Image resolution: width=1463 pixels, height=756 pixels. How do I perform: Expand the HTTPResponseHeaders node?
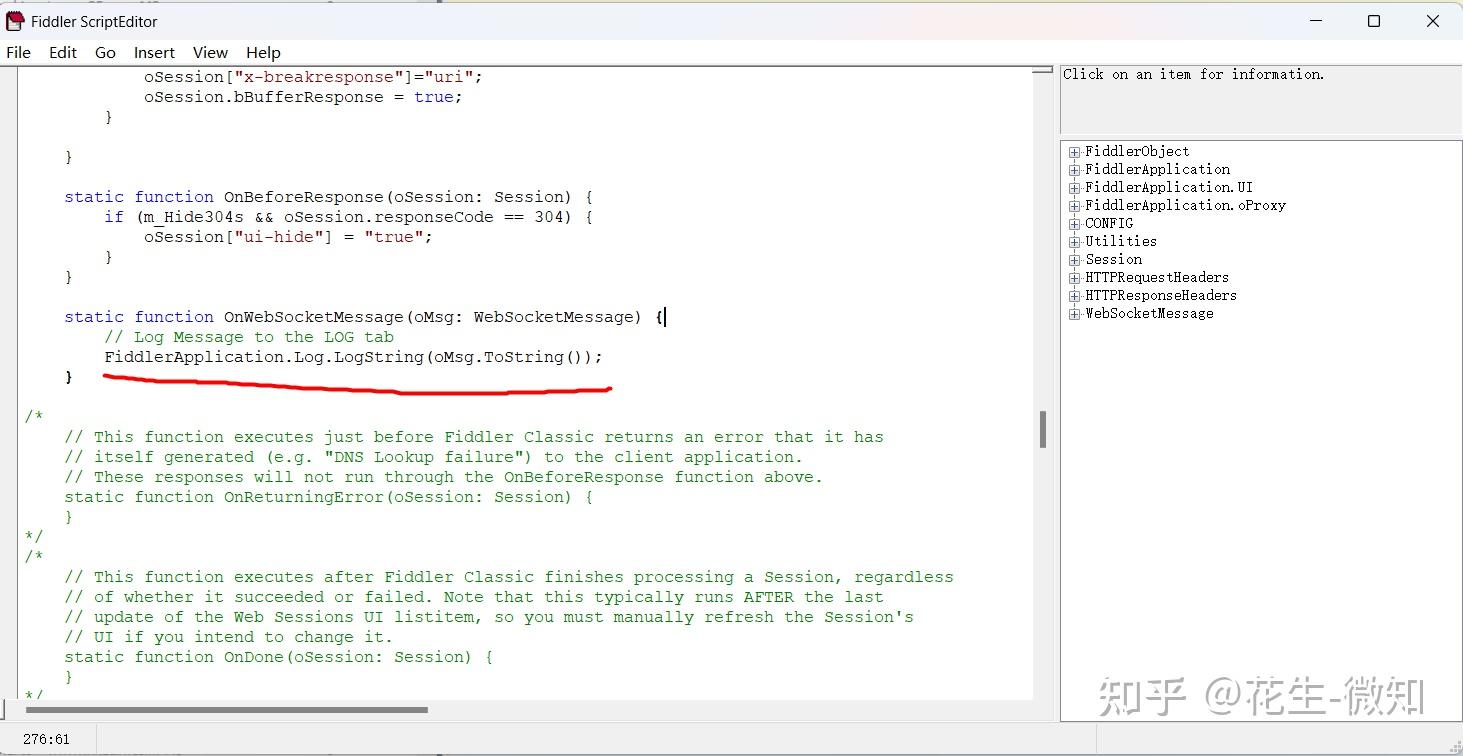click(x=1073, y=295)
